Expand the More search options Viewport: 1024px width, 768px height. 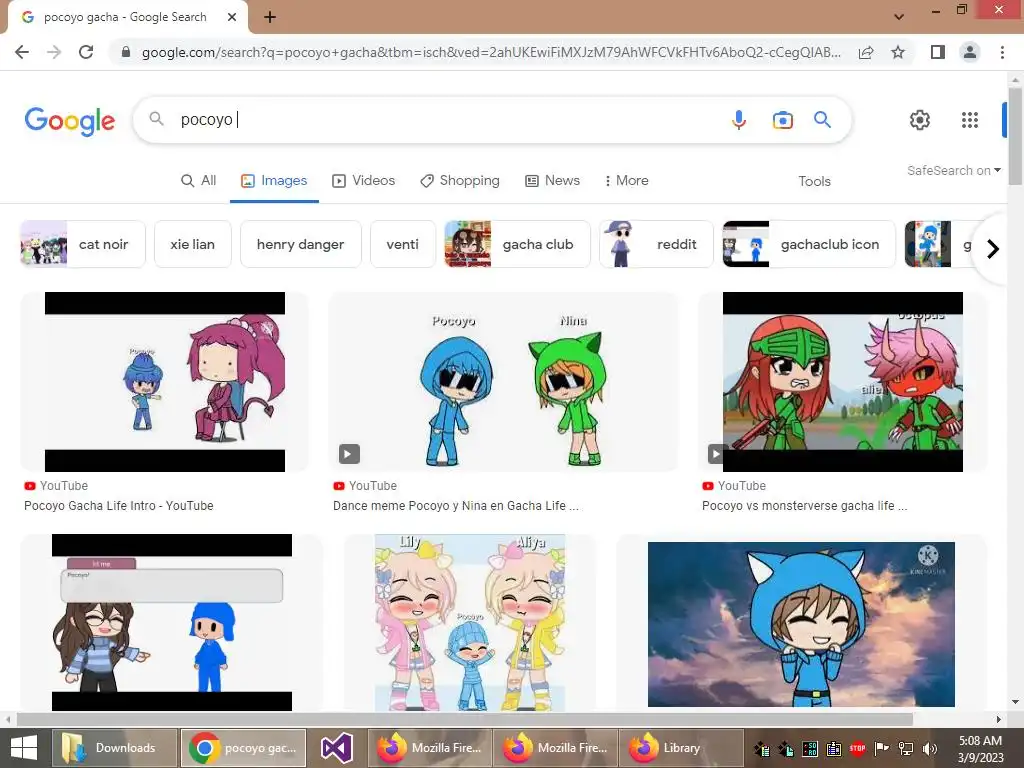pyautogui.click(x=626, y=181)
